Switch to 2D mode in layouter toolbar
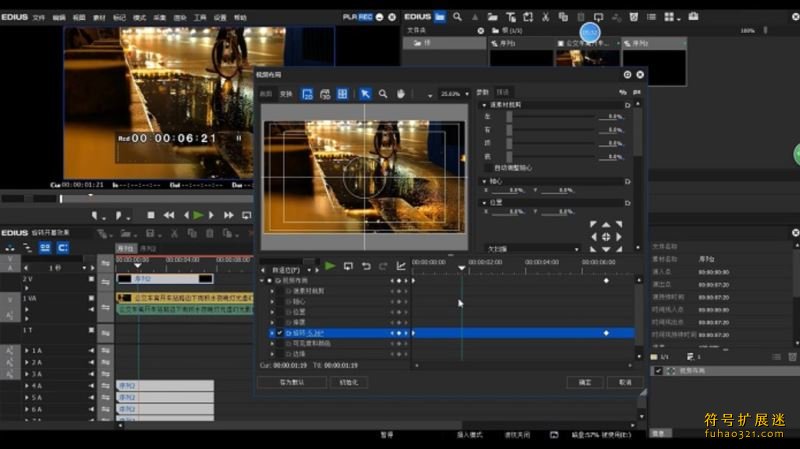 [x=307, y=94]
